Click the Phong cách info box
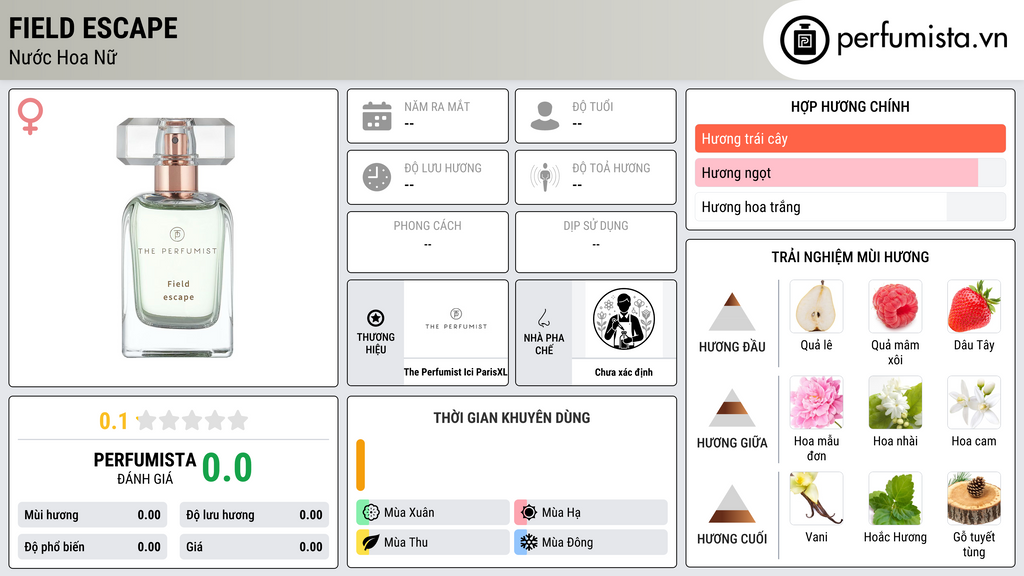The width and height of the screenshot is (1024, 576). pos(428,242)
